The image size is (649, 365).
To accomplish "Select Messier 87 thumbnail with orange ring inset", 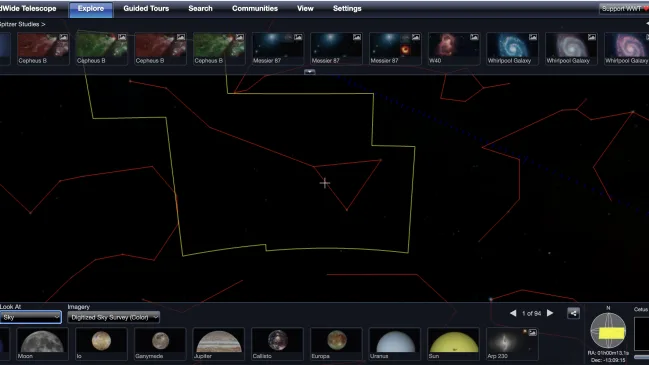I will (395, 48).
